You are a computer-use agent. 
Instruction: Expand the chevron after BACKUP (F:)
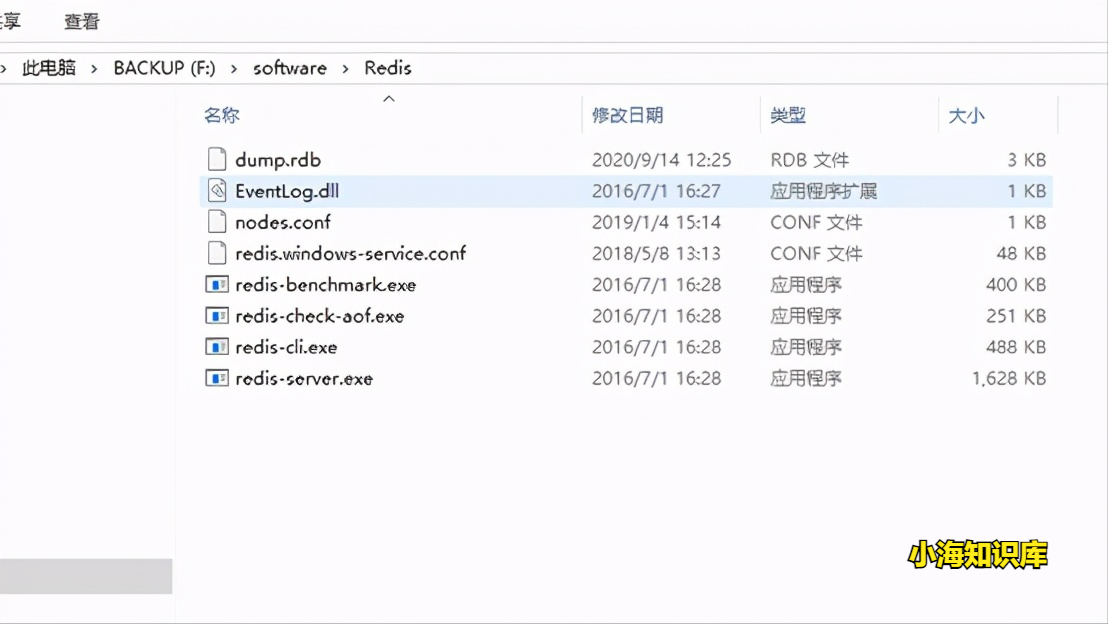click(234, 69)
